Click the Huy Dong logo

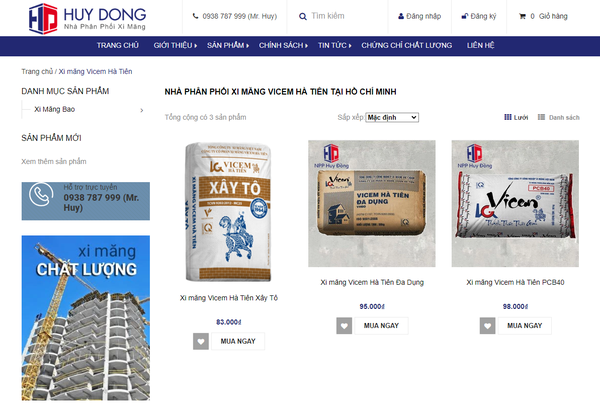pos(88,18)
